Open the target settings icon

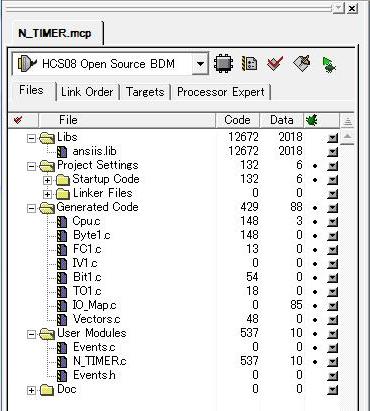click(249, 63)
